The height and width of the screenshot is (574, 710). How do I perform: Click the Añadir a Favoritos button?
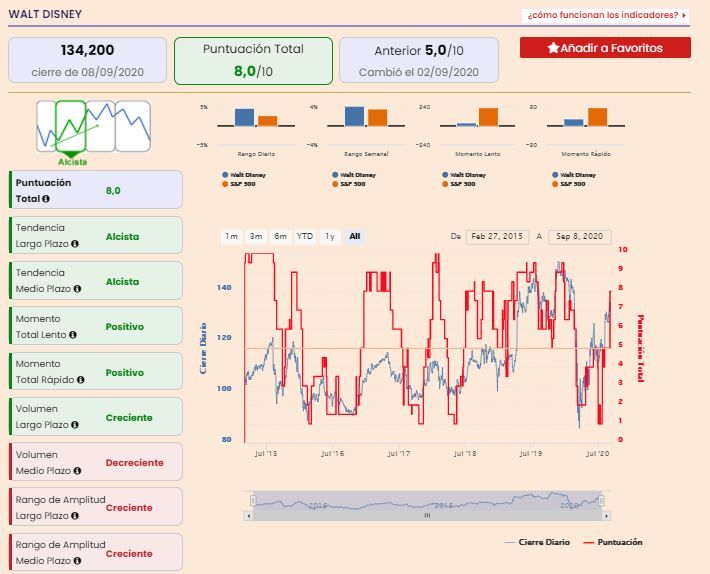(x=605, y=48)
